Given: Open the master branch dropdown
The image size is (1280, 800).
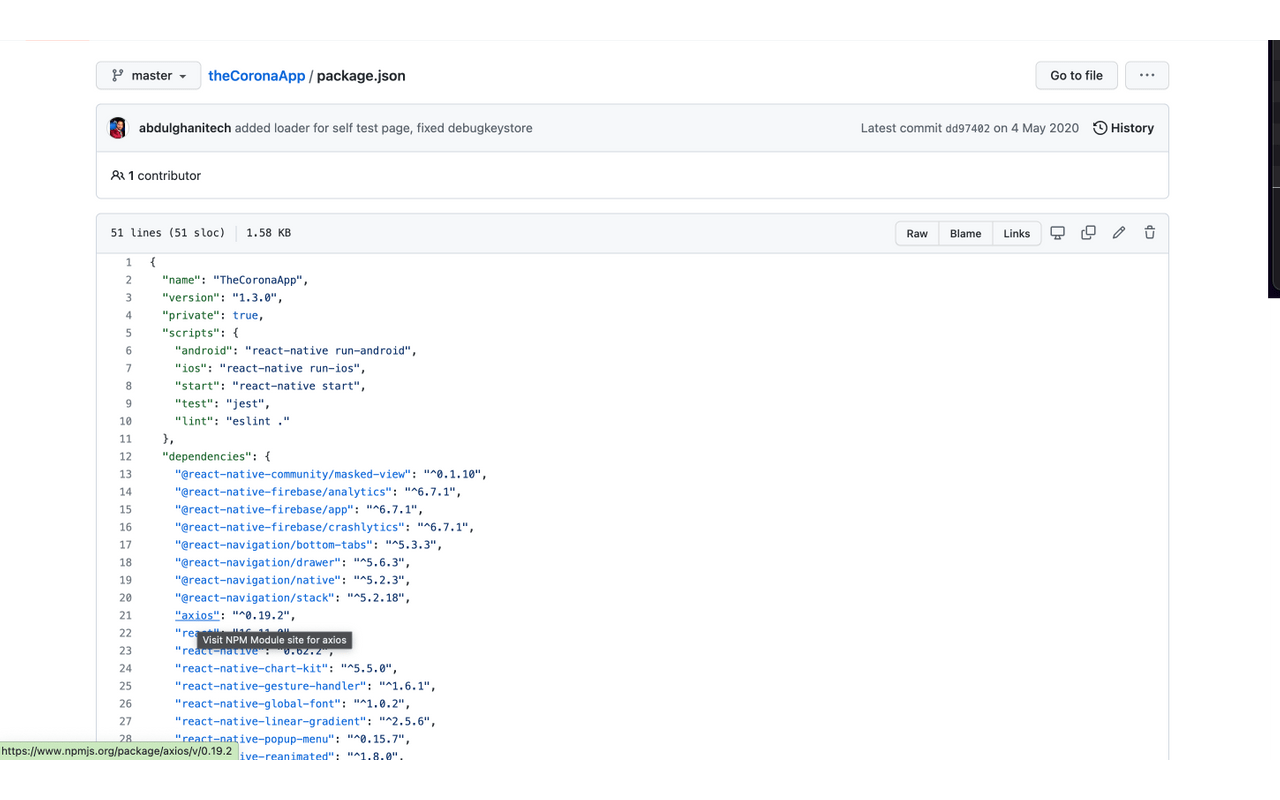Looking at the screenshot, I should pyautogui.click(x=148, y=76).
